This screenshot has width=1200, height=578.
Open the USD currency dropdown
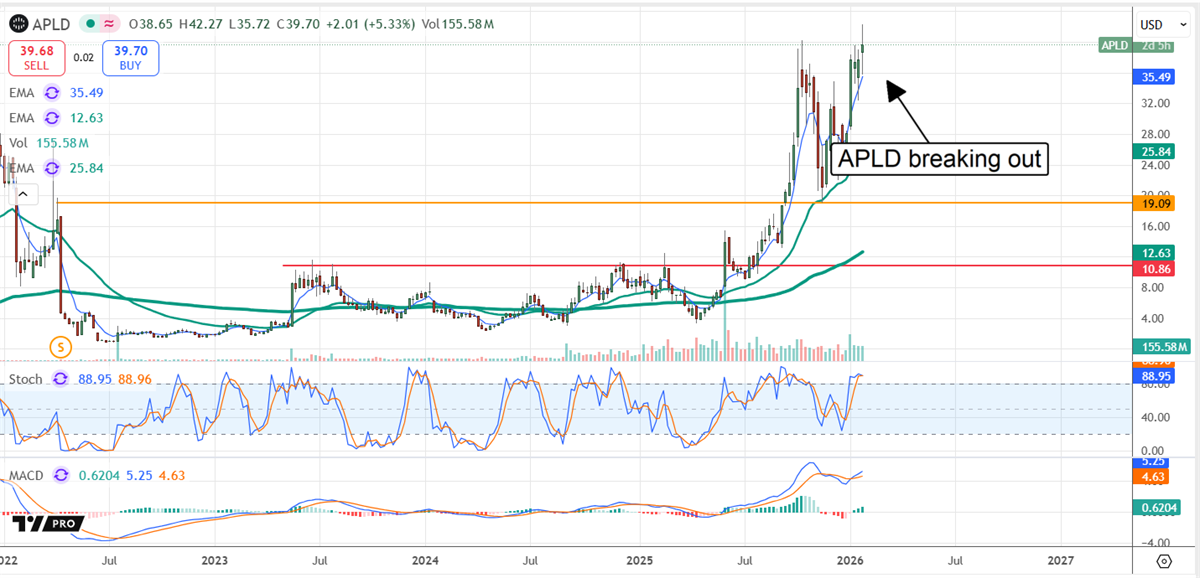click(x=1163, y=24)
